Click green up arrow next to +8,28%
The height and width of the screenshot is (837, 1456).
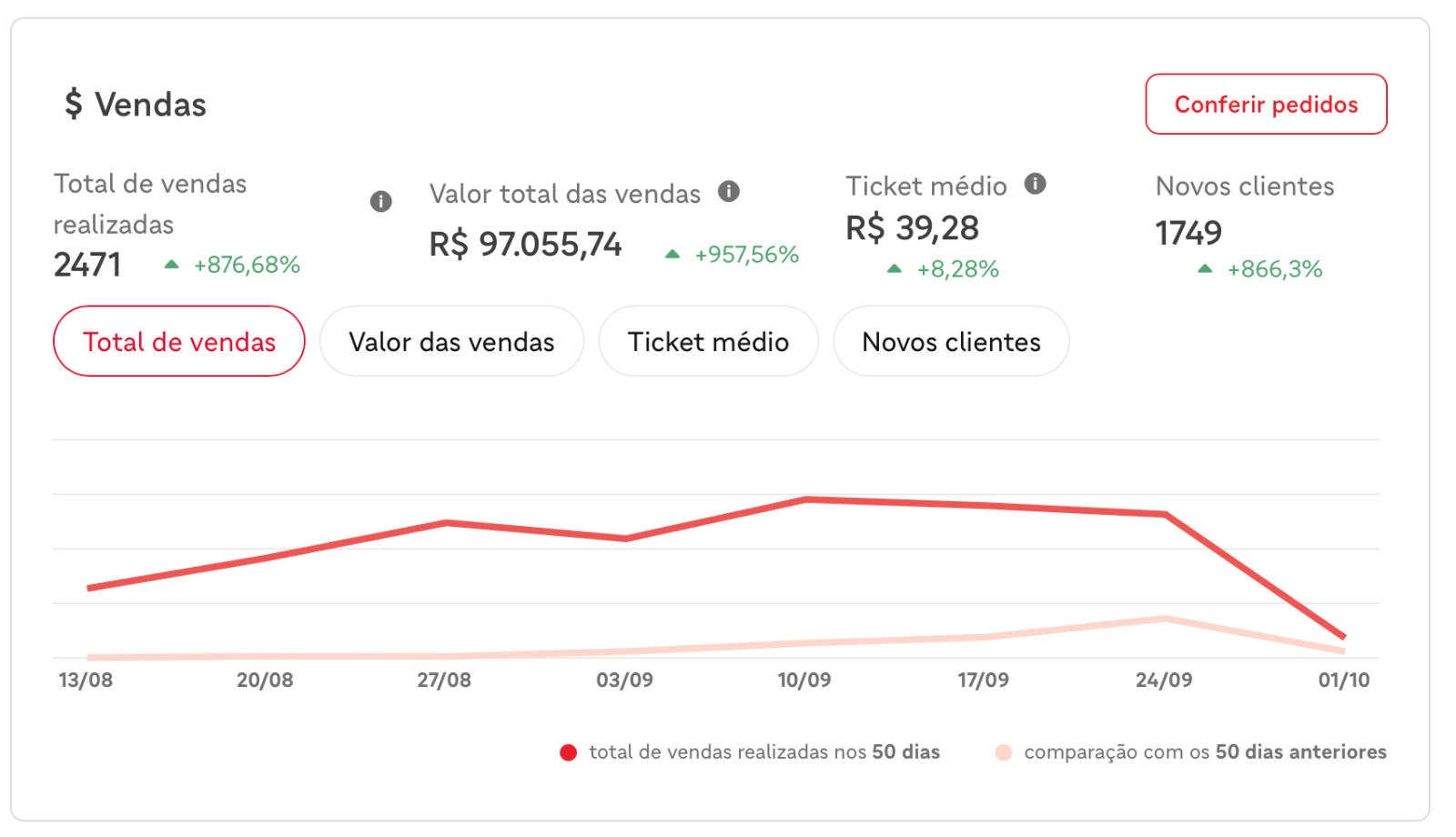(895, 269)
